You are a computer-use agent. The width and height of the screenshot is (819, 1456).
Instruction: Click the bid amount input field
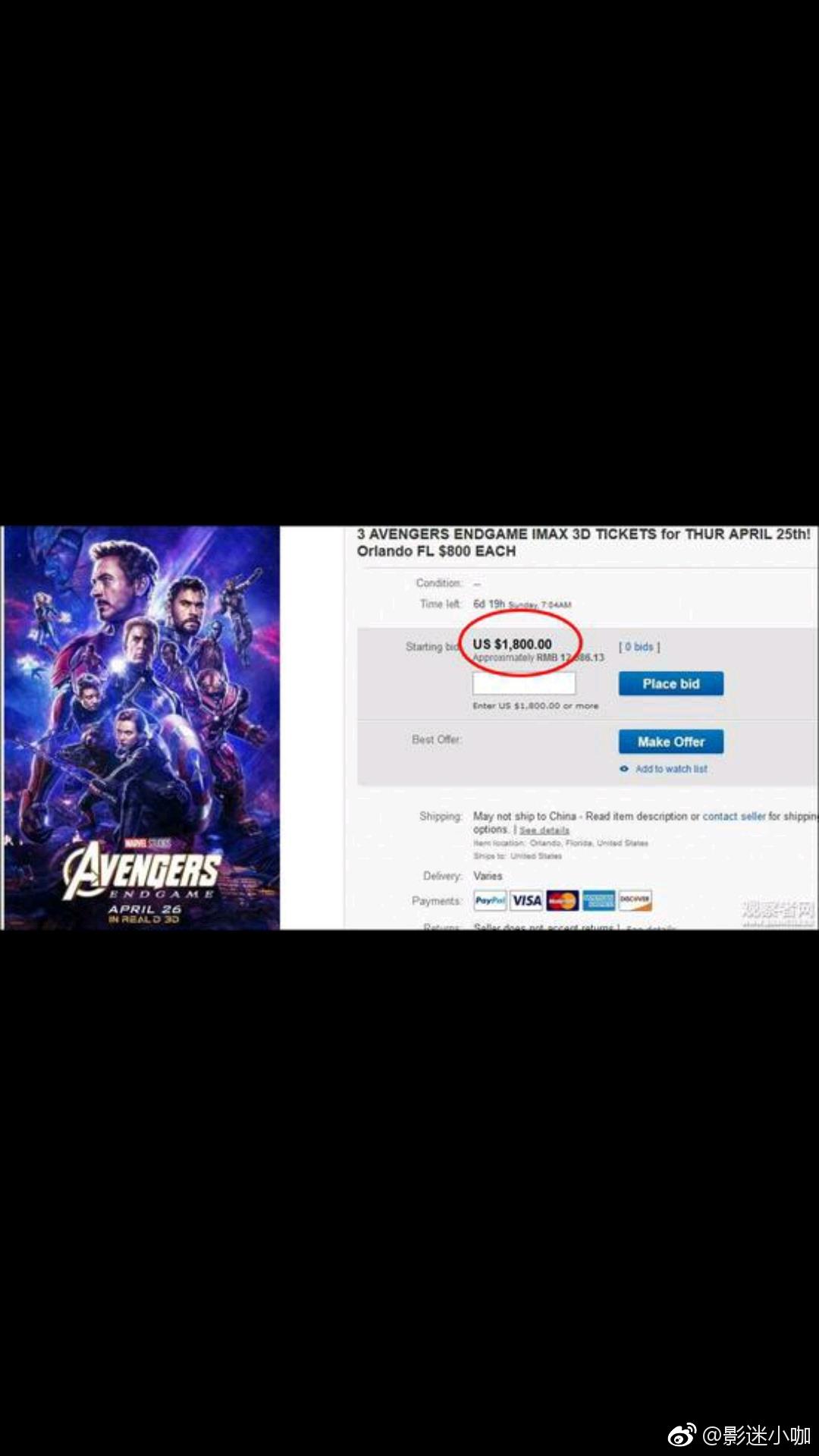tap(524, 683)
